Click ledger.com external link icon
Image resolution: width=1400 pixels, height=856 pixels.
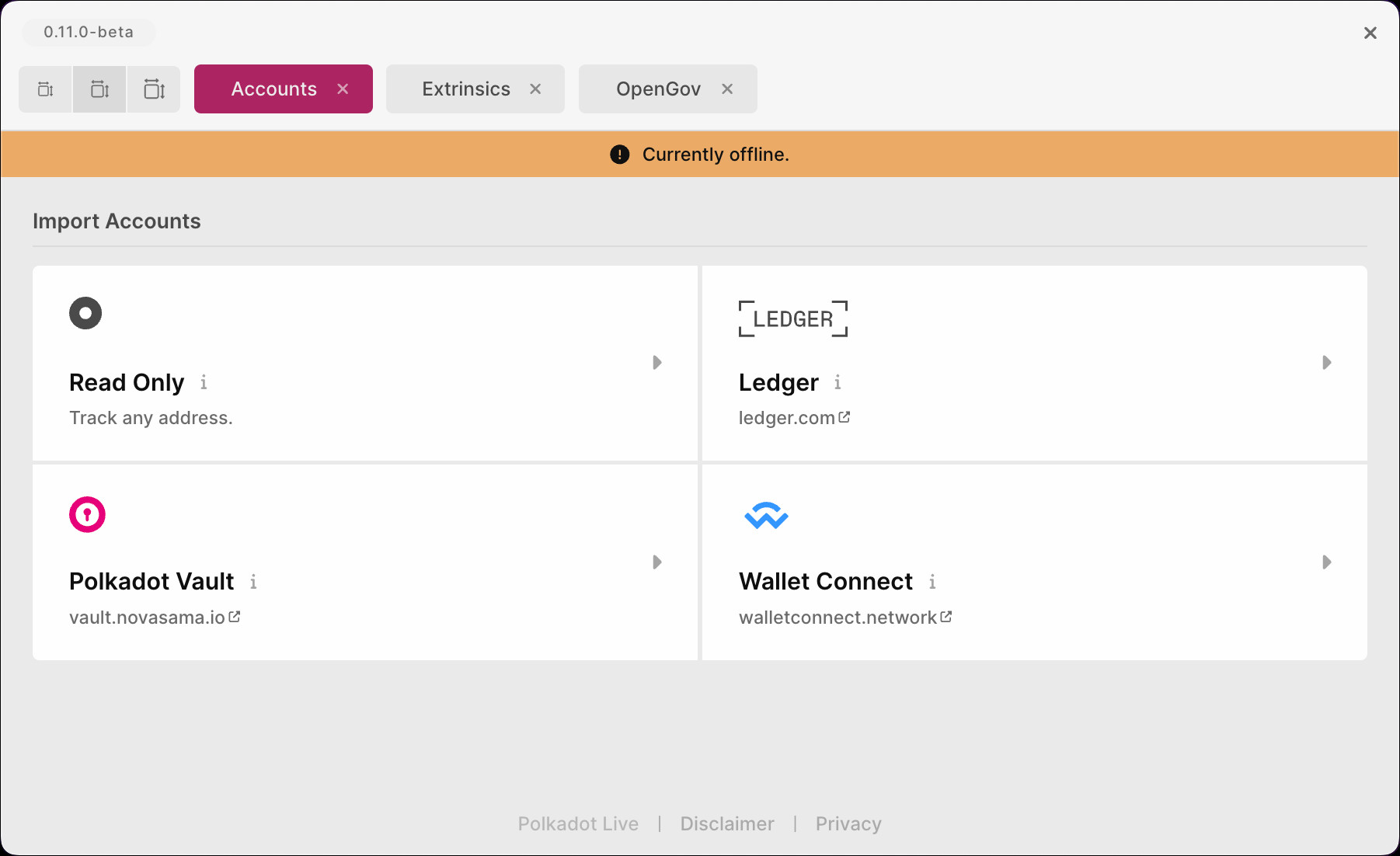[x=845, y=417]
